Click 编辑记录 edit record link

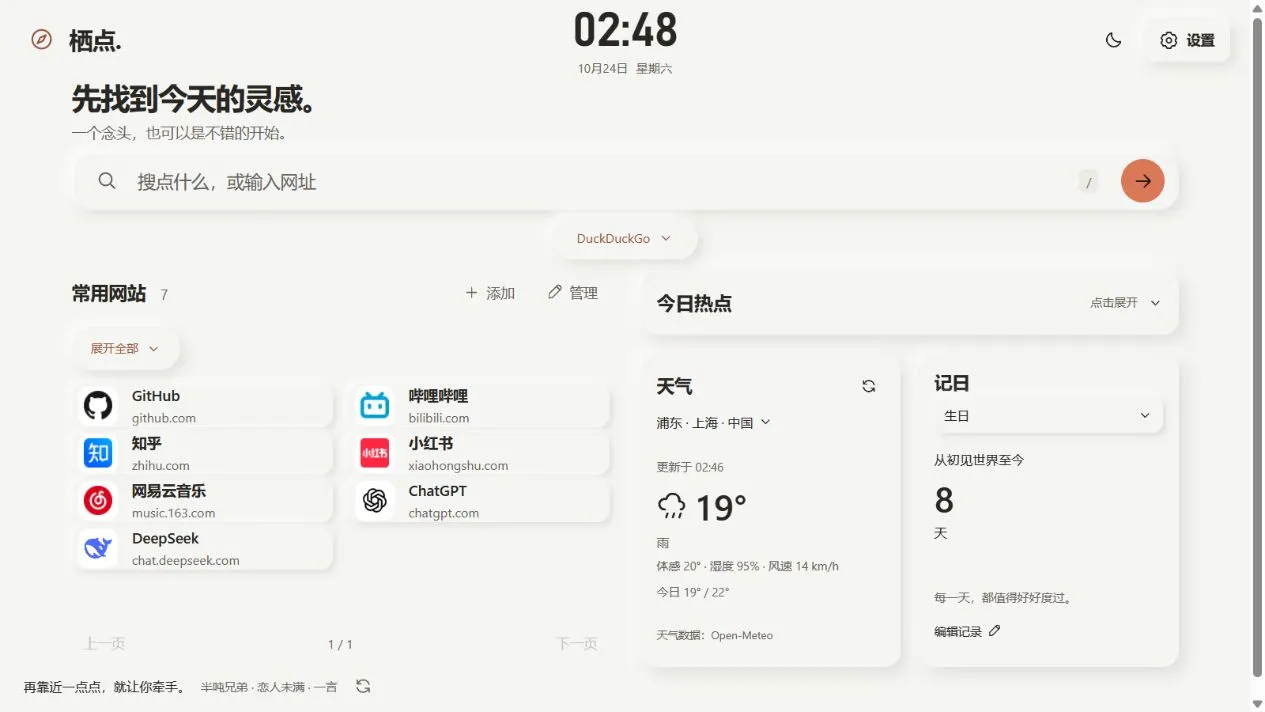(x=968, y=631)
